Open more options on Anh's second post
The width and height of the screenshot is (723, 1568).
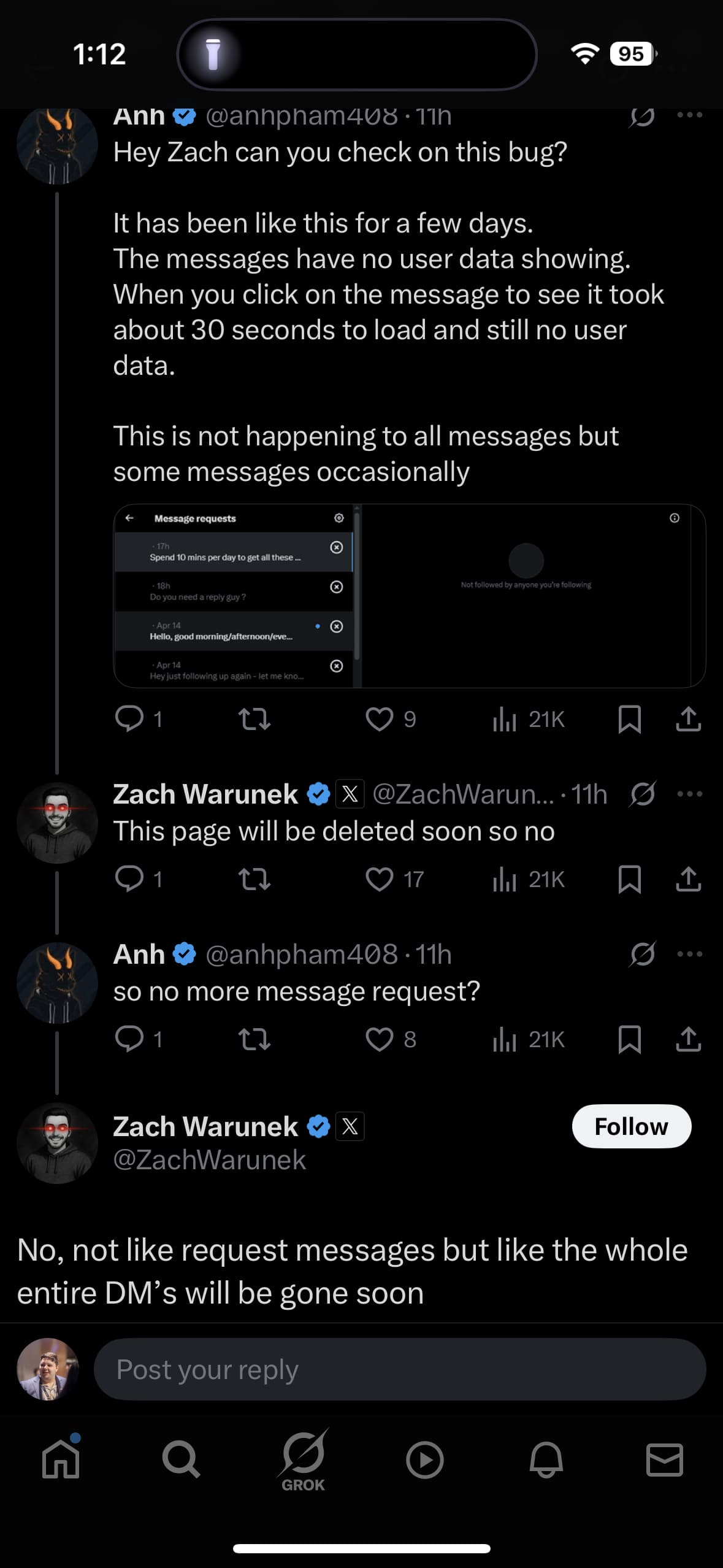[x=689, y=954]
